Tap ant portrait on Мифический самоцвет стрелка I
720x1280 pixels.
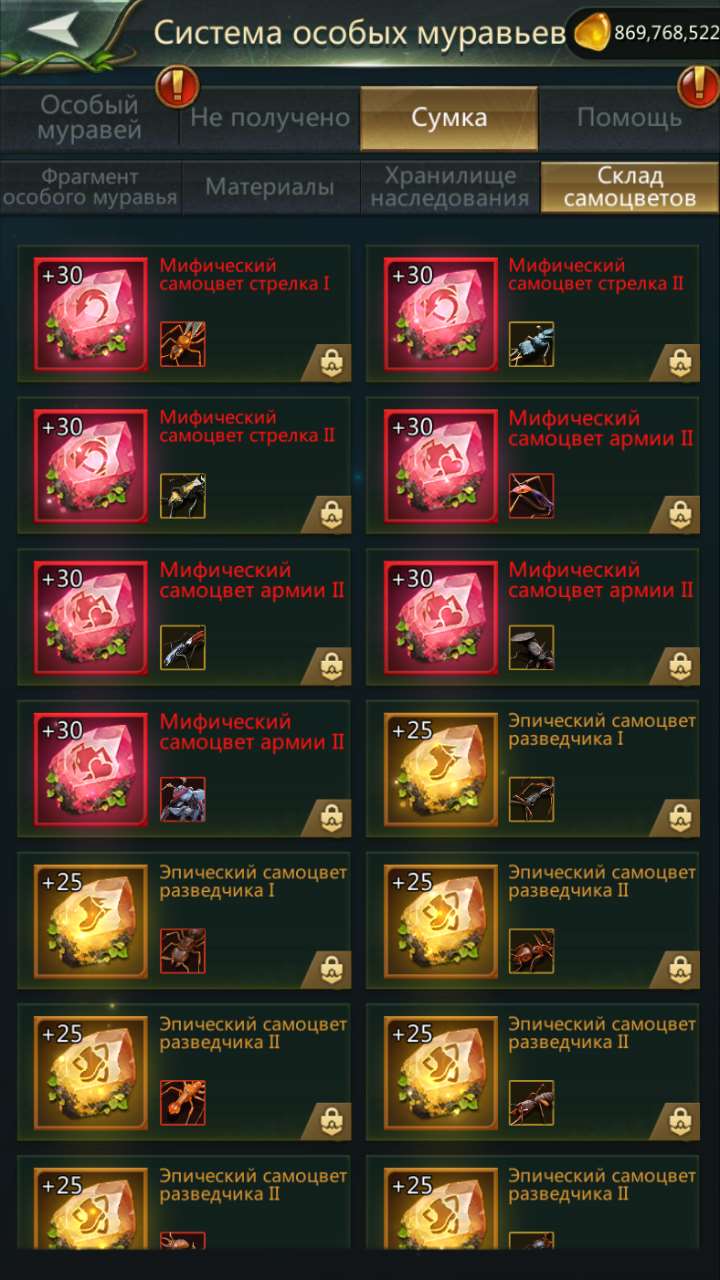tap(183, 343)
